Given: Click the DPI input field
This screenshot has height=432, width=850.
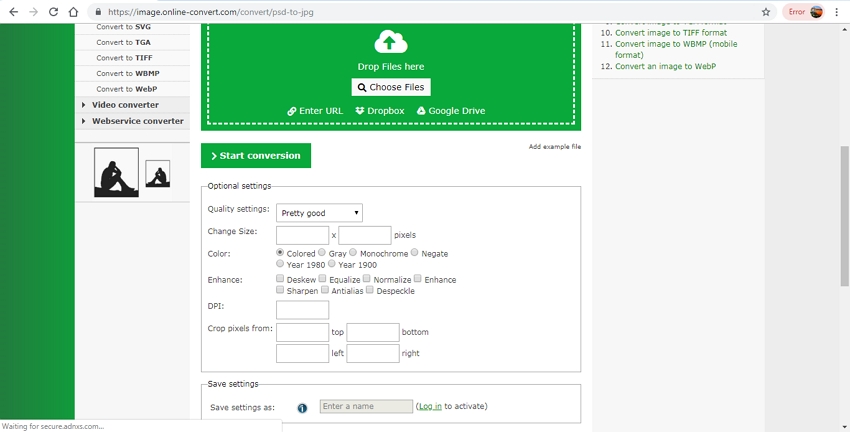Looking at the screenshot, I should click(x=302, y=310).
